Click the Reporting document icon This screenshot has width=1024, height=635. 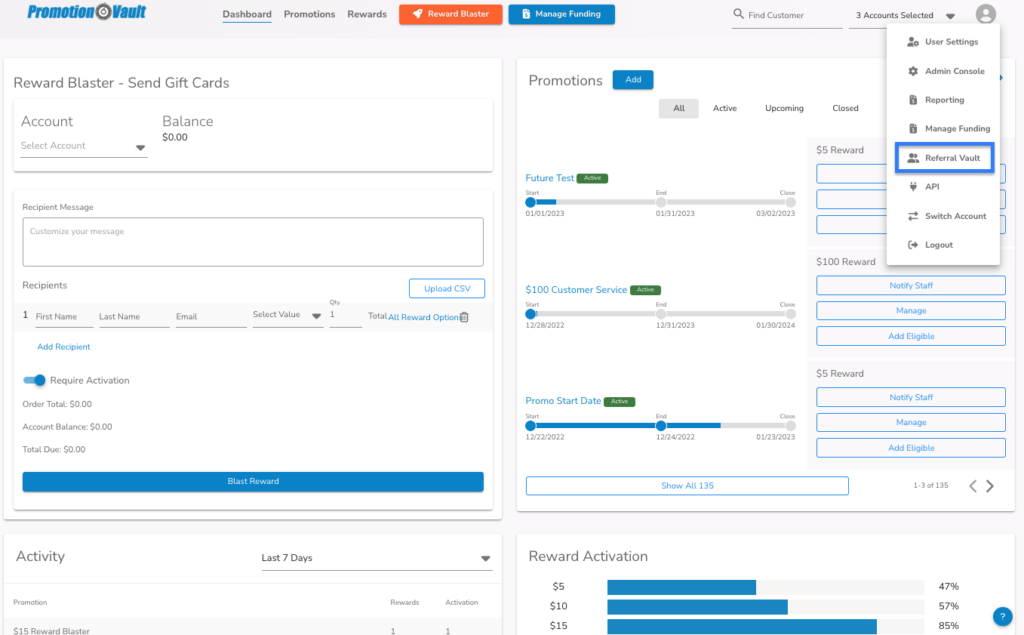click(913, 100)
